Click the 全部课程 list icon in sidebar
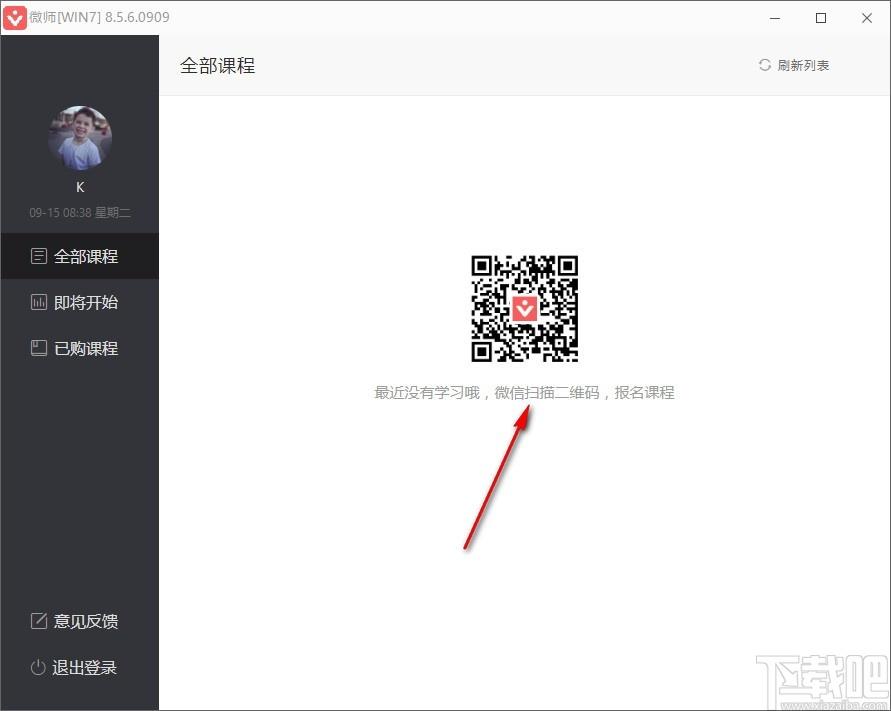 pyautogui.click(x=39, y=256)
